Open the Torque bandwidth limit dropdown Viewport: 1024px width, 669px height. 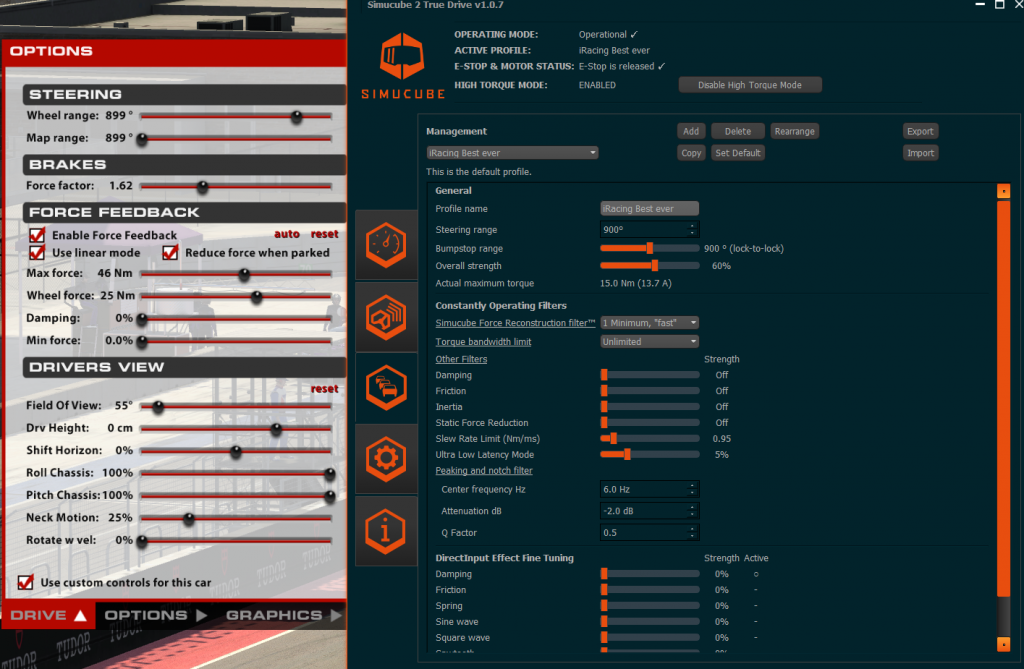[649, 342]
